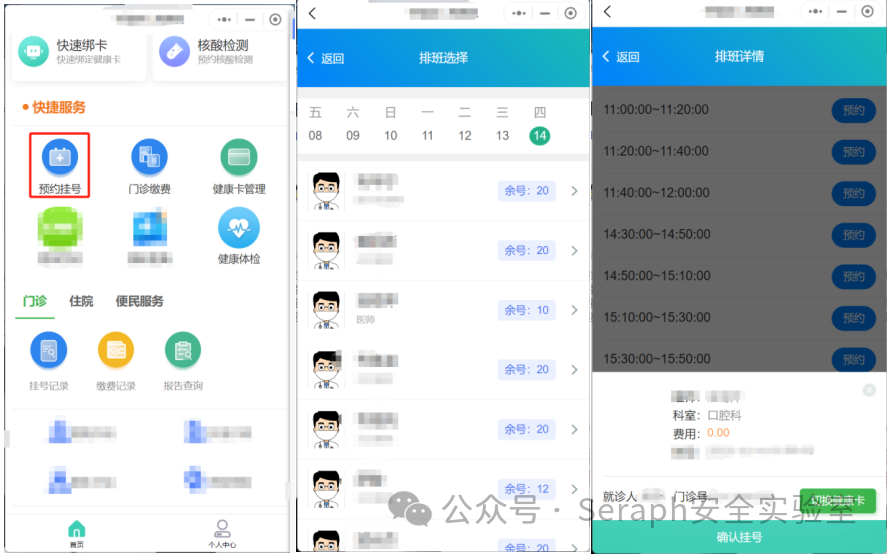Viewport: 894px width, 556px height.
Task: Expand chevron beside 余号: 10
Action: pos(574,310)
